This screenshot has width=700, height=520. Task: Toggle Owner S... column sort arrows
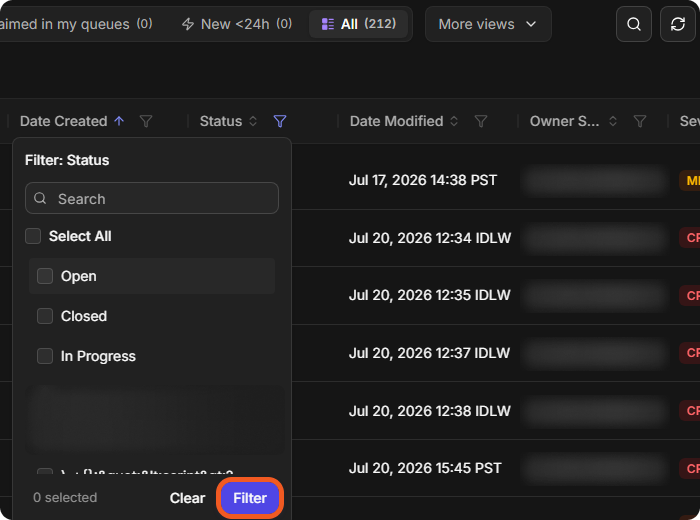coord(613,121)
